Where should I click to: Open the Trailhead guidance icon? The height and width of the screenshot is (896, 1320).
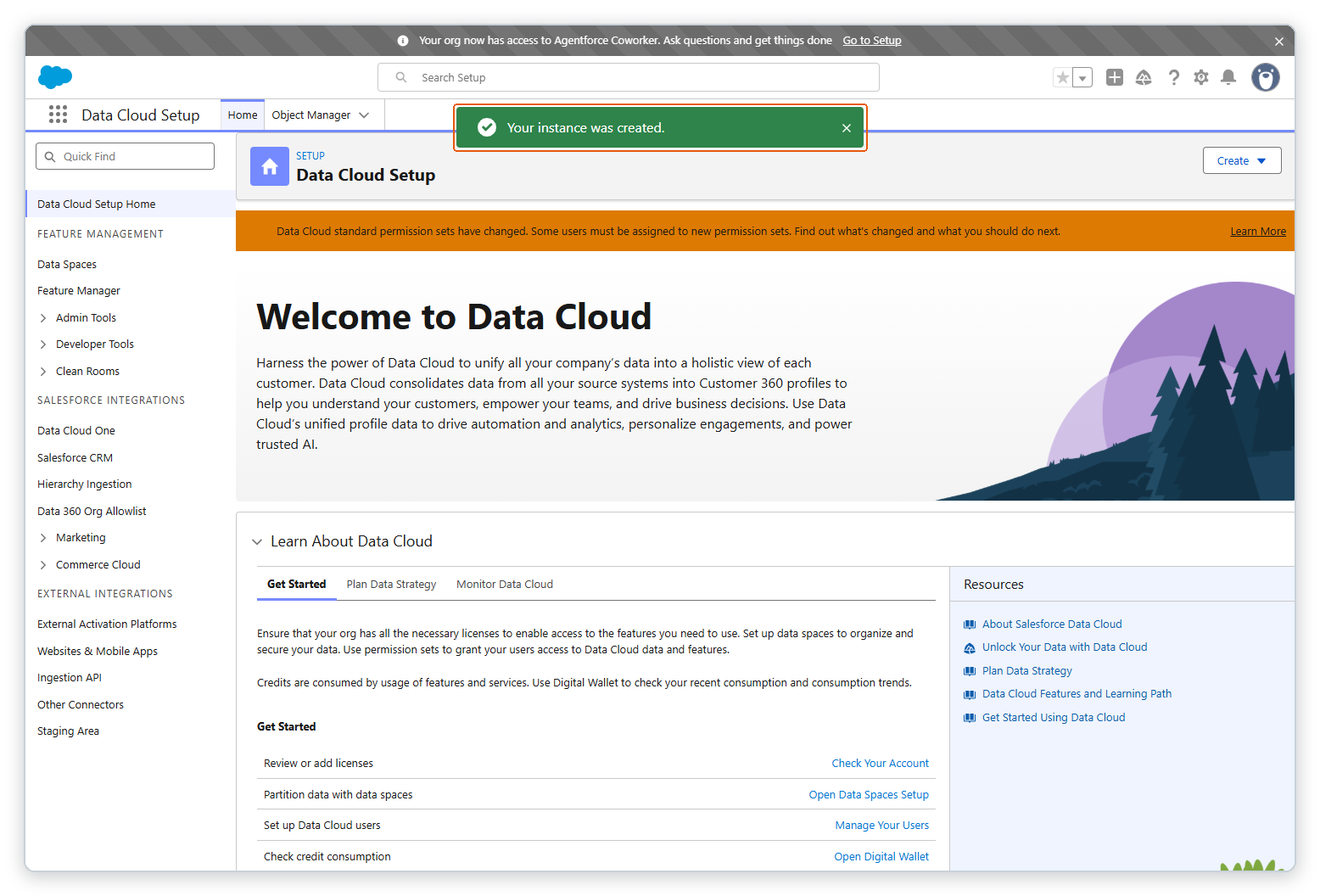(1144, 77)
